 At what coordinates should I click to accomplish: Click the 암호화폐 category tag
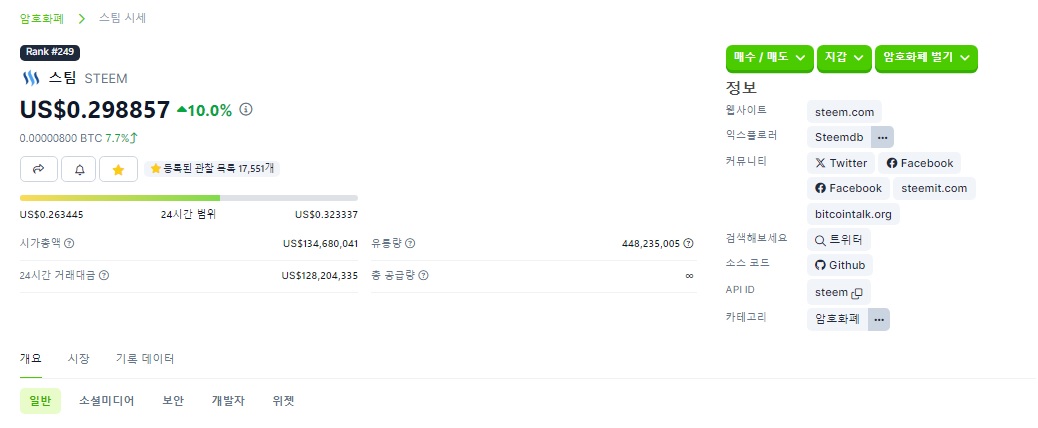(x=837, y=319)
